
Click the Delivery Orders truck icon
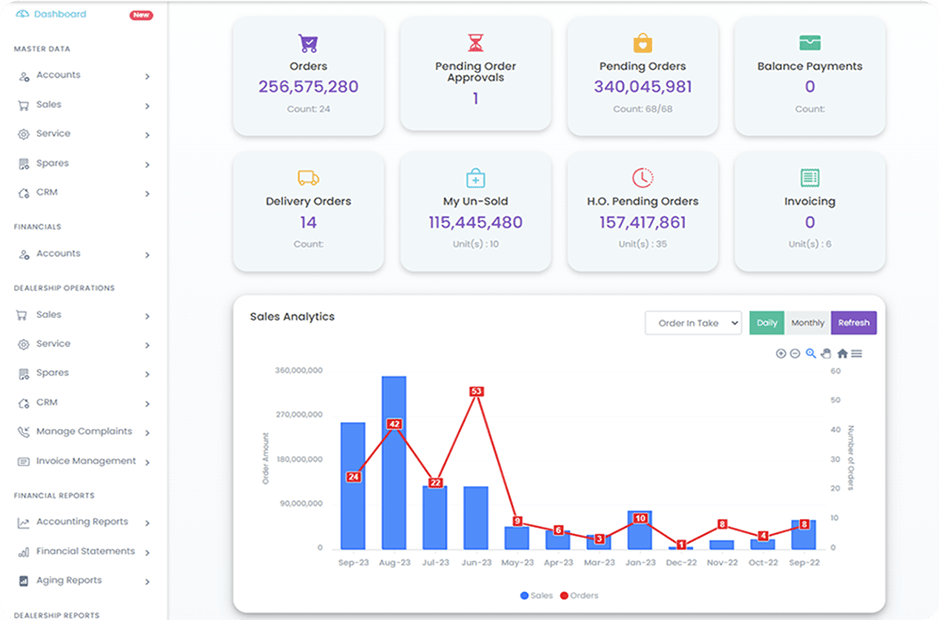(308, 178)
